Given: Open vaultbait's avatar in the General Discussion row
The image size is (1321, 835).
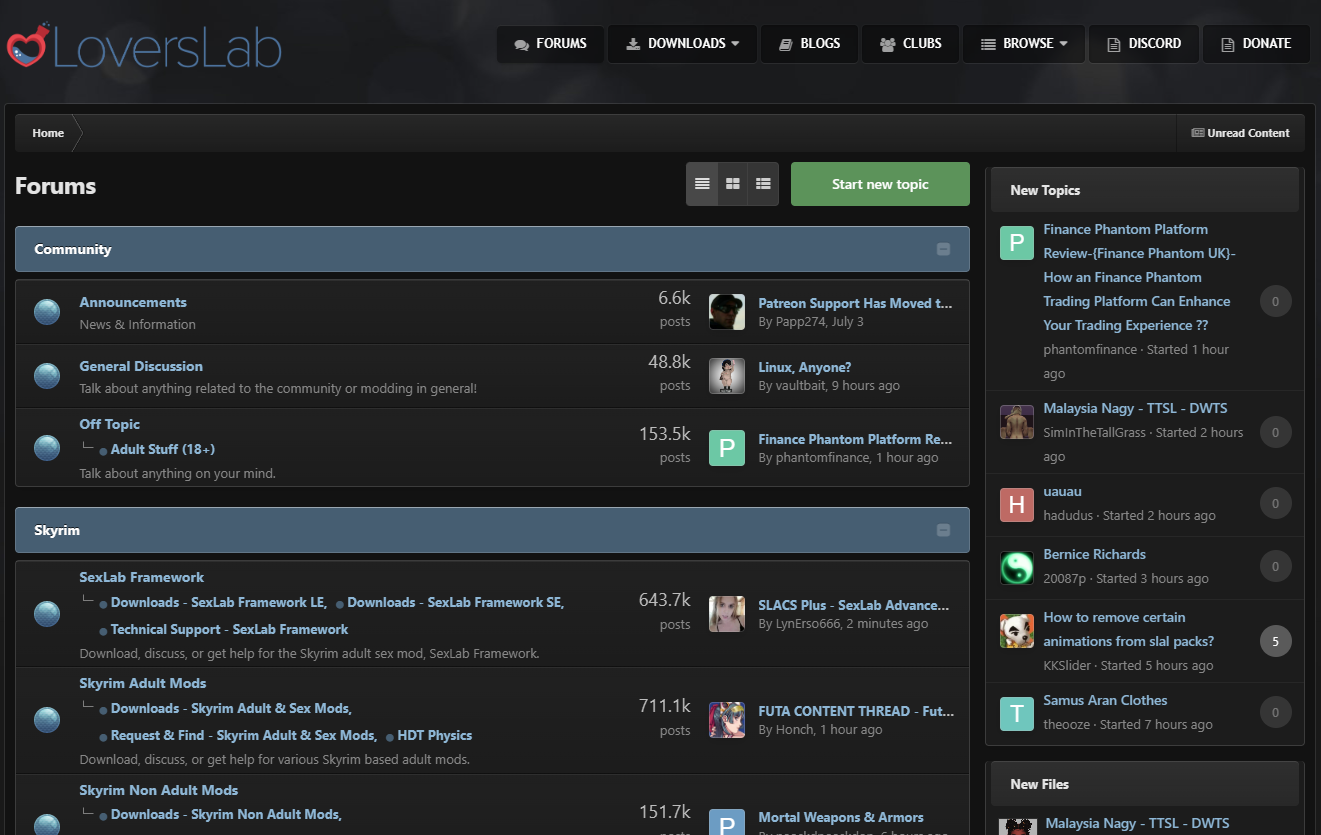Looking at the screenshot, I should 727,376.
